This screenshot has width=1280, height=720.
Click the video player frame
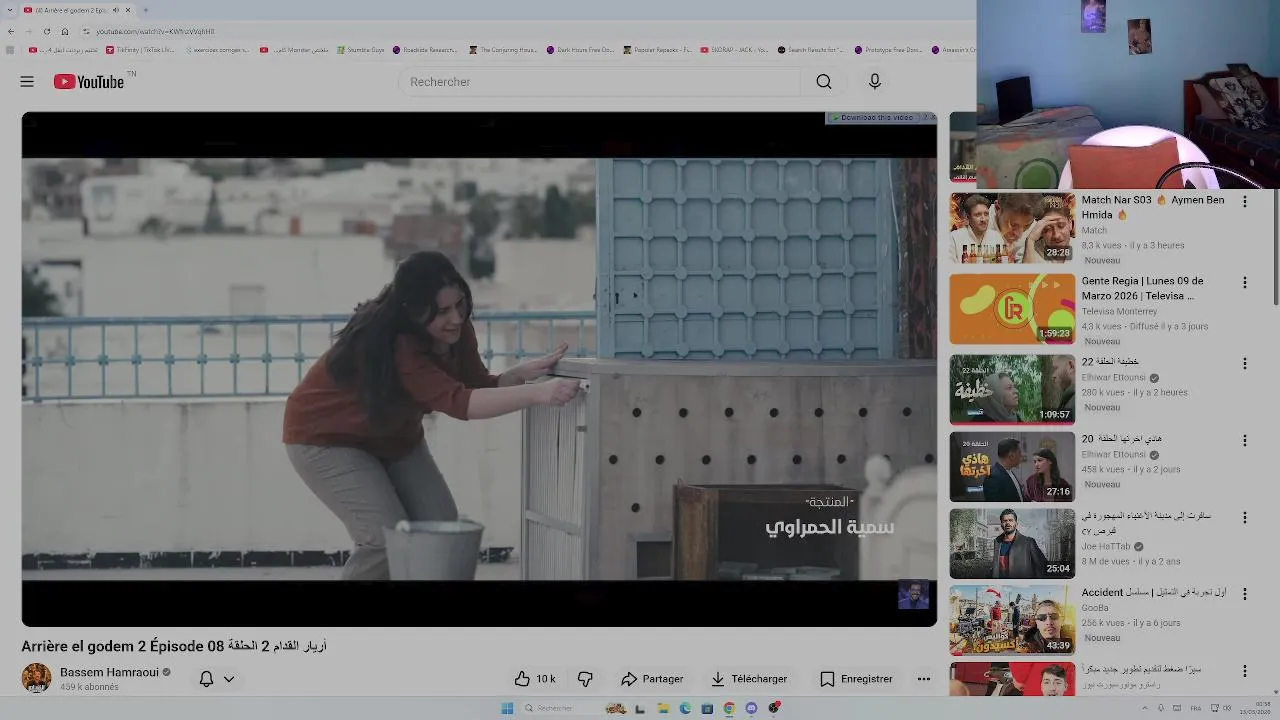click(479, 369)
